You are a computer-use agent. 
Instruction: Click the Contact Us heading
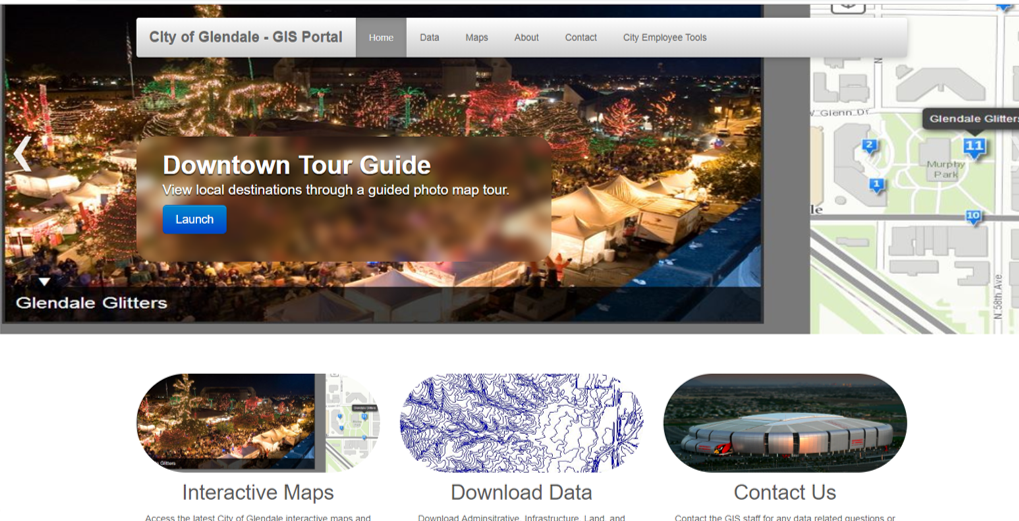(x=785, y=492)
